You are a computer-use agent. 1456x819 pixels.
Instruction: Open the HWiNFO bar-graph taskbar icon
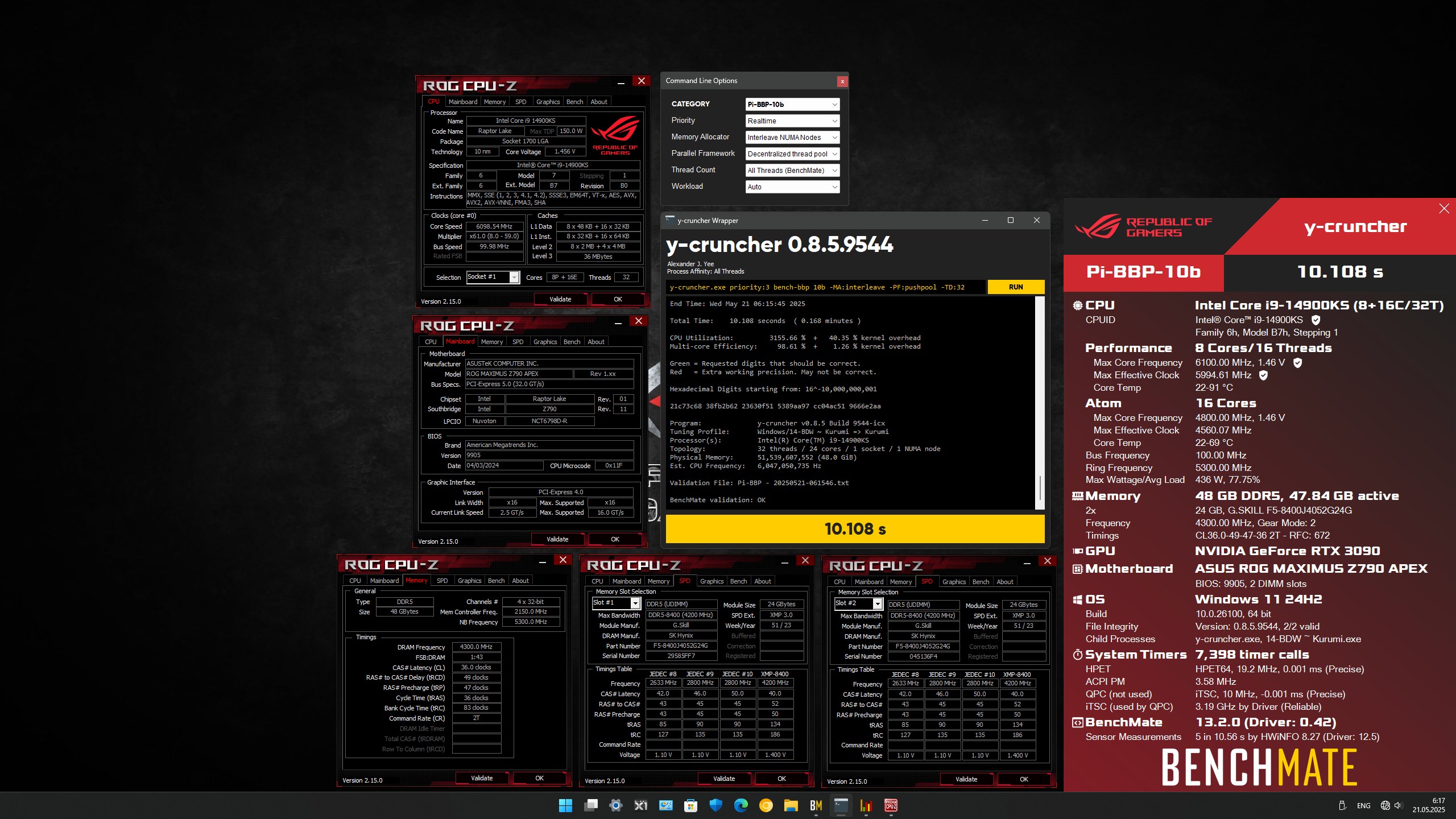point(866,805)
